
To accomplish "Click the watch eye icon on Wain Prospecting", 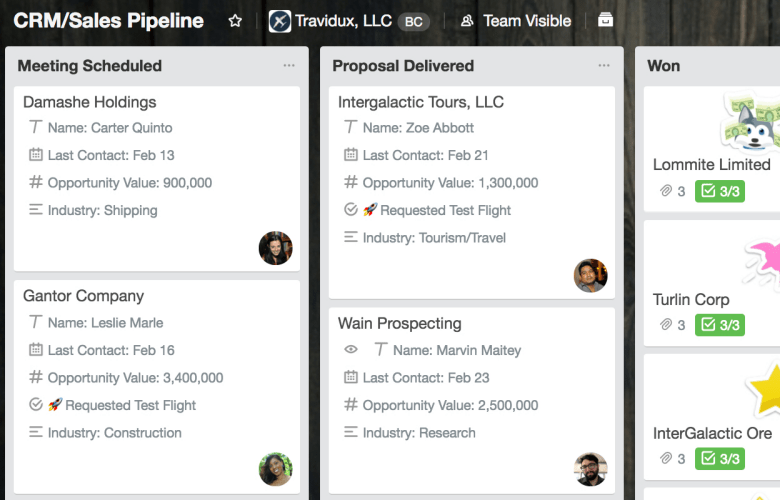I will point(351,350).
